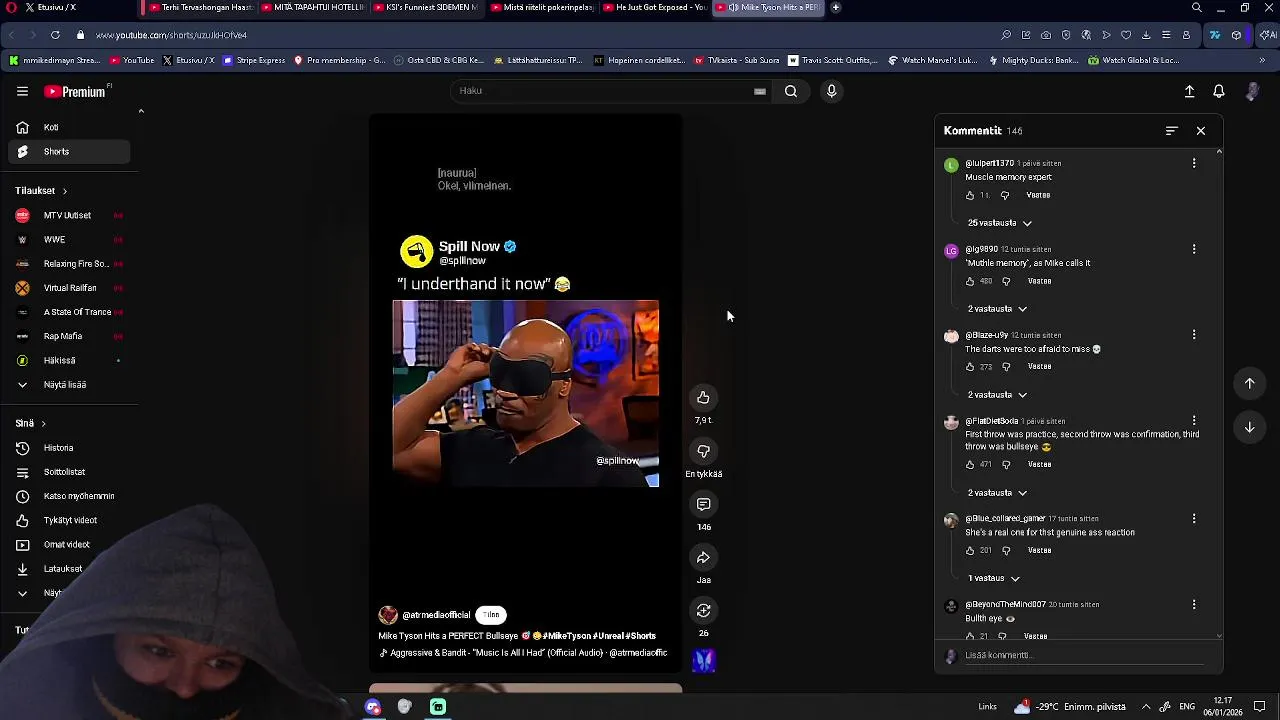
Task: Open 'Tykätyt videot' in the sidebar
Action: point(70,520)
